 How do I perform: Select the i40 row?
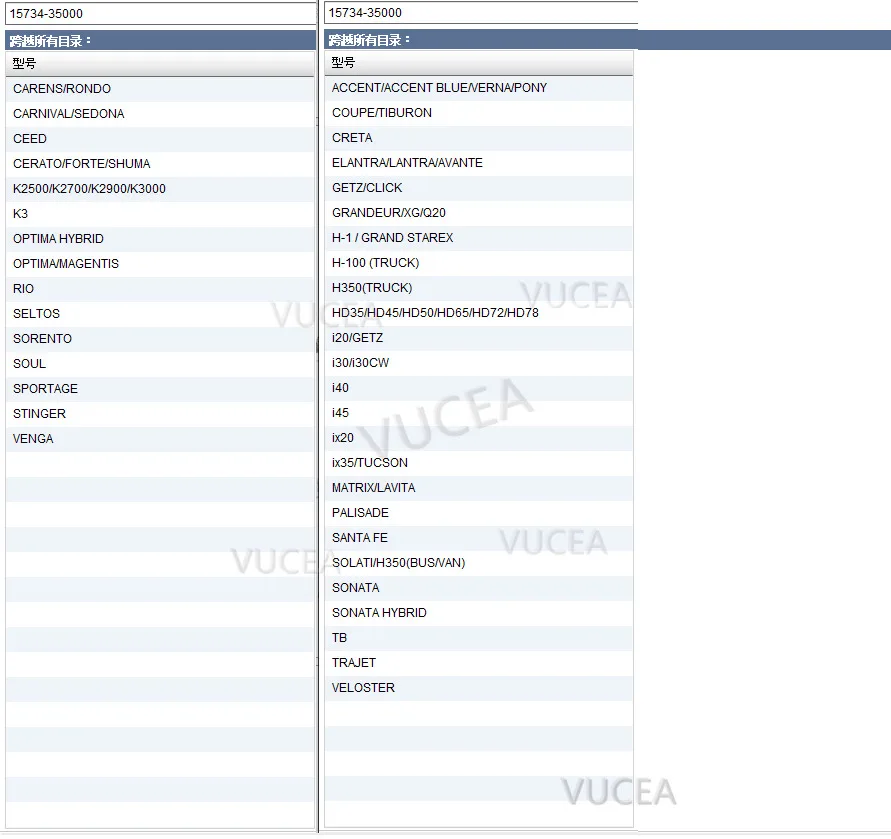pyautogui.click(x=479, y=388)
